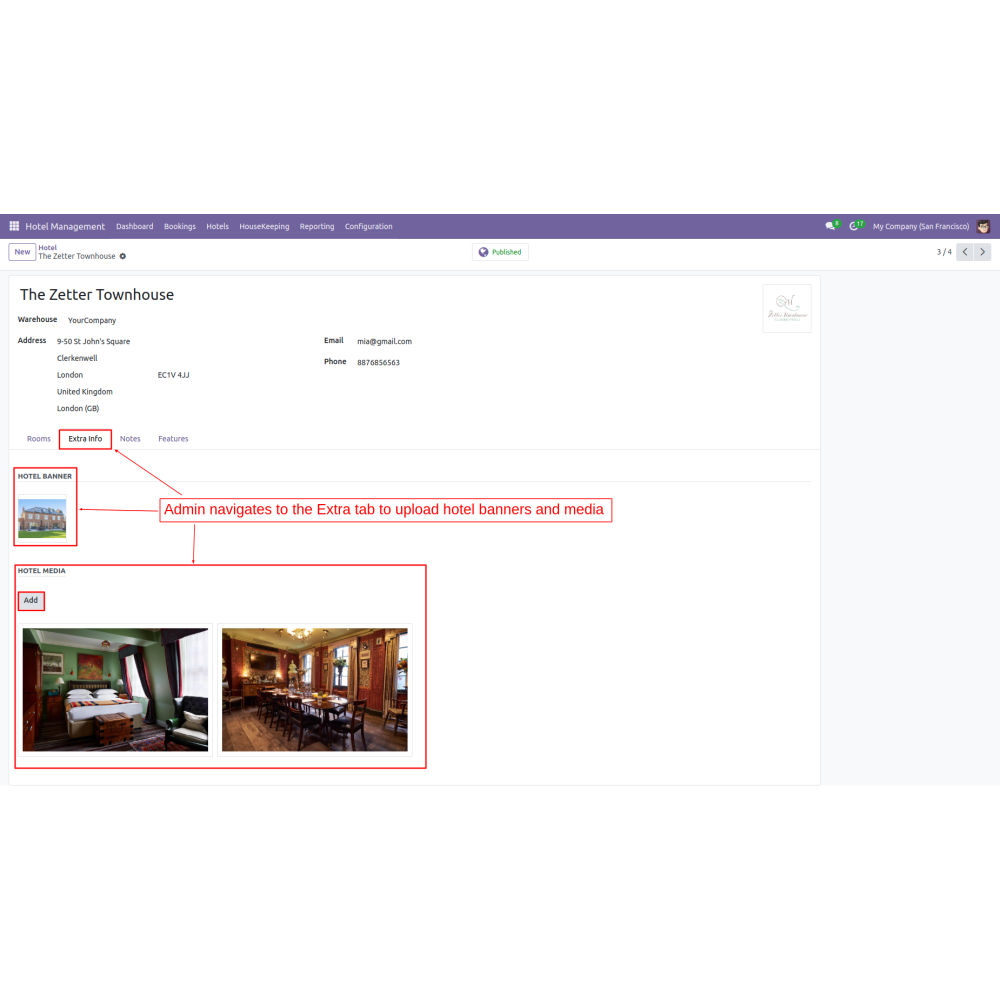Switch to the Features tab
The width and height of the screenshot is (1000, 1000).
tap(173, 439)
